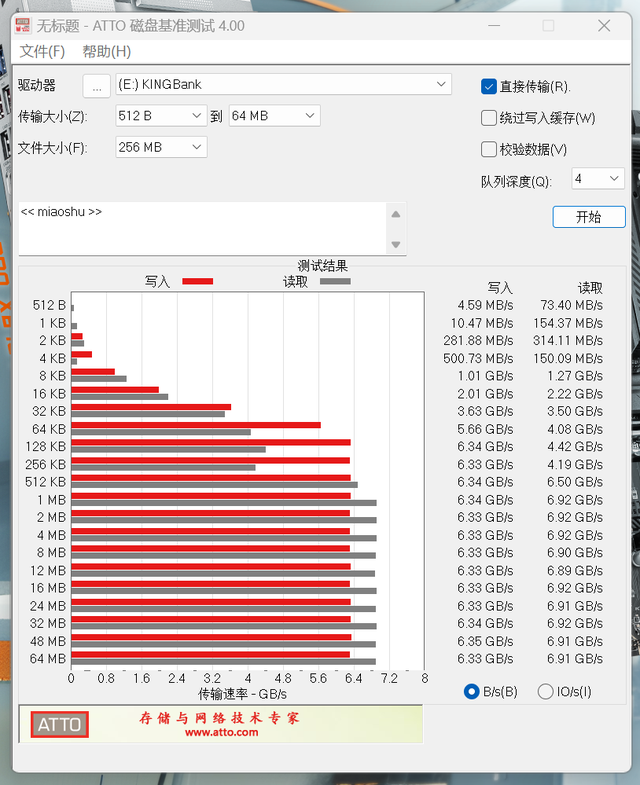The image size is (640, 785).
Task: Enable the 校验数据 verify checkbox
Action: tap(489, 150)
